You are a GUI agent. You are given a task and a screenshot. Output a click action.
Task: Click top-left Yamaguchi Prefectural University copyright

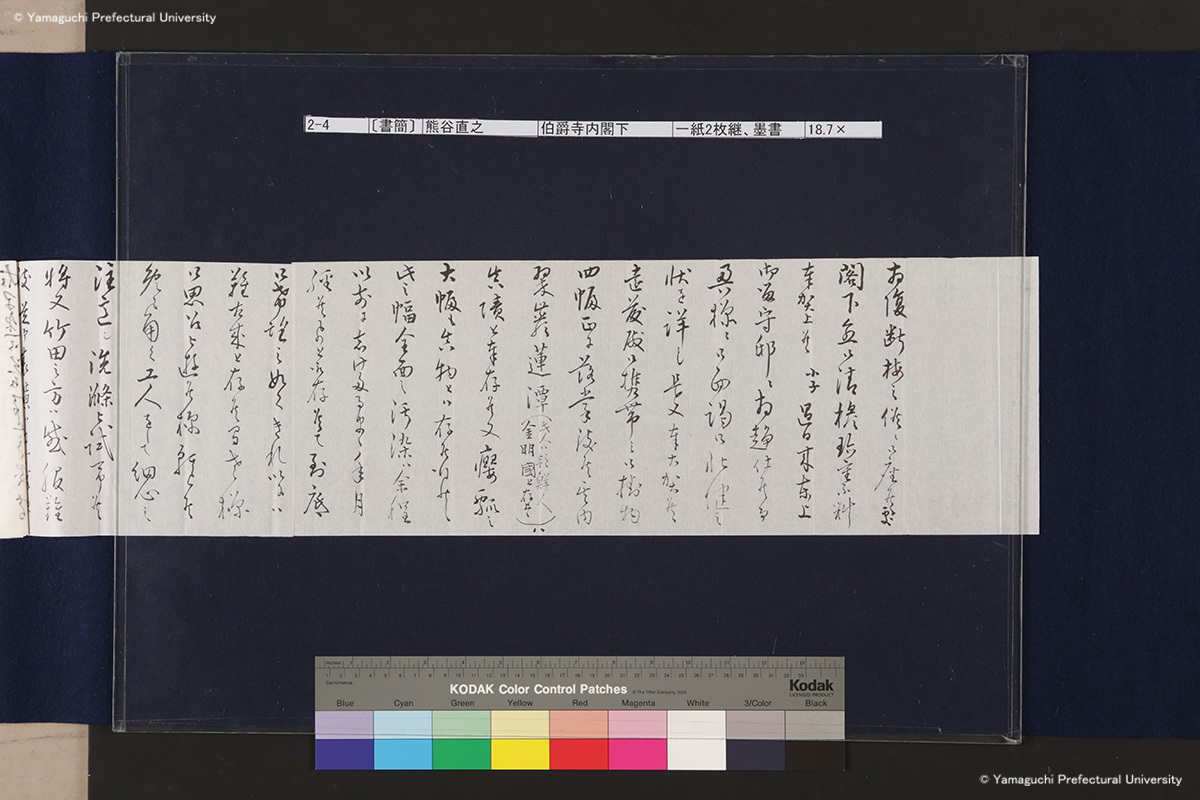click(108, 17)
